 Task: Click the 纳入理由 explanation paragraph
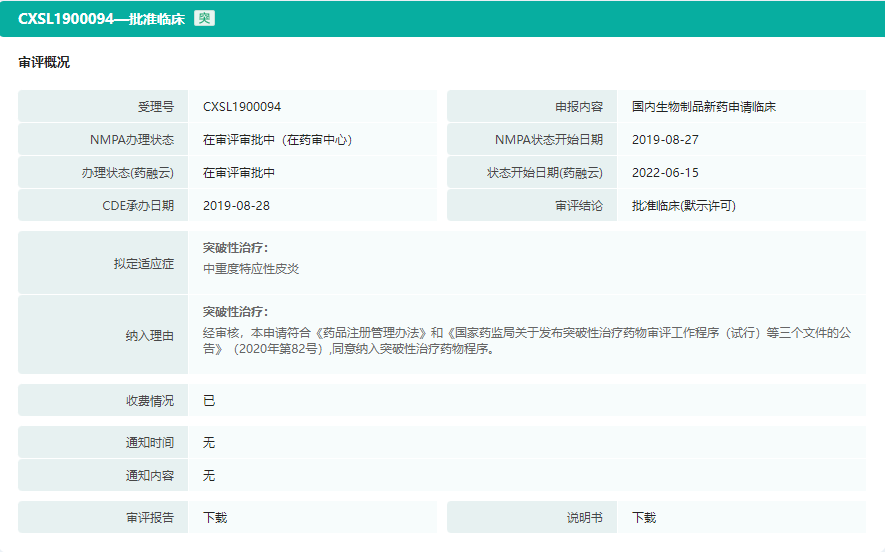tap(528, 340)
